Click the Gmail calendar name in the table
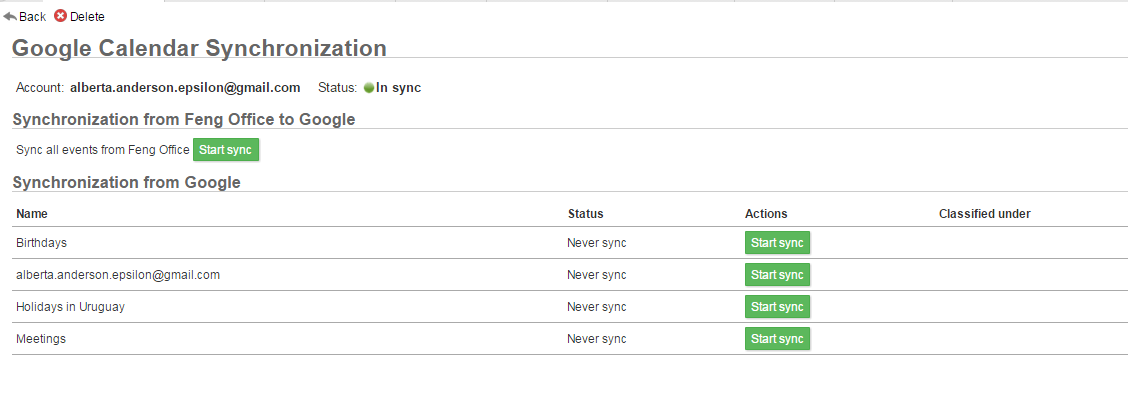Image resolution: width=1128 pixels, height=410 pixels. pos(118,275)
